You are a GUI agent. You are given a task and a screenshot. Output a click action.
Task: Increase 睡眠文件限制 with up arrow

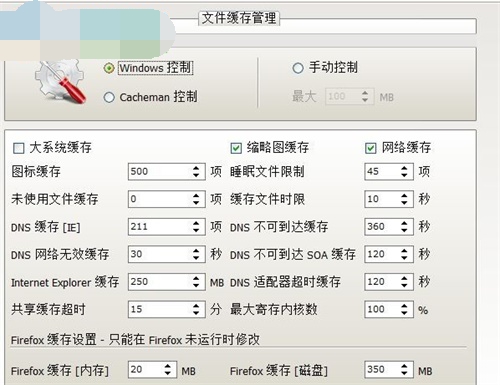[x=404, y=168]
